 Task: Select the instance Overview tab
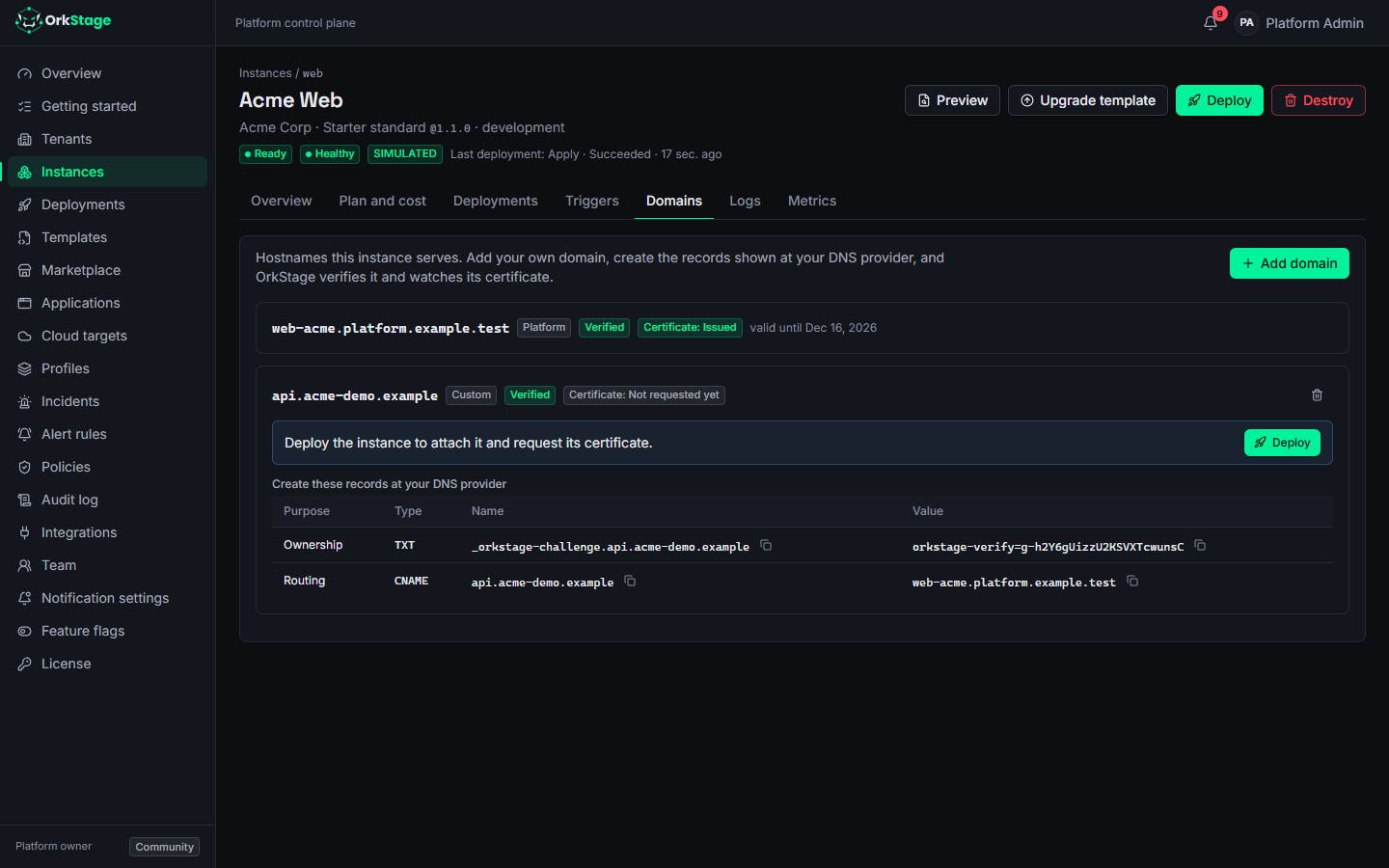pyautogui.click(x=282, y=201)
